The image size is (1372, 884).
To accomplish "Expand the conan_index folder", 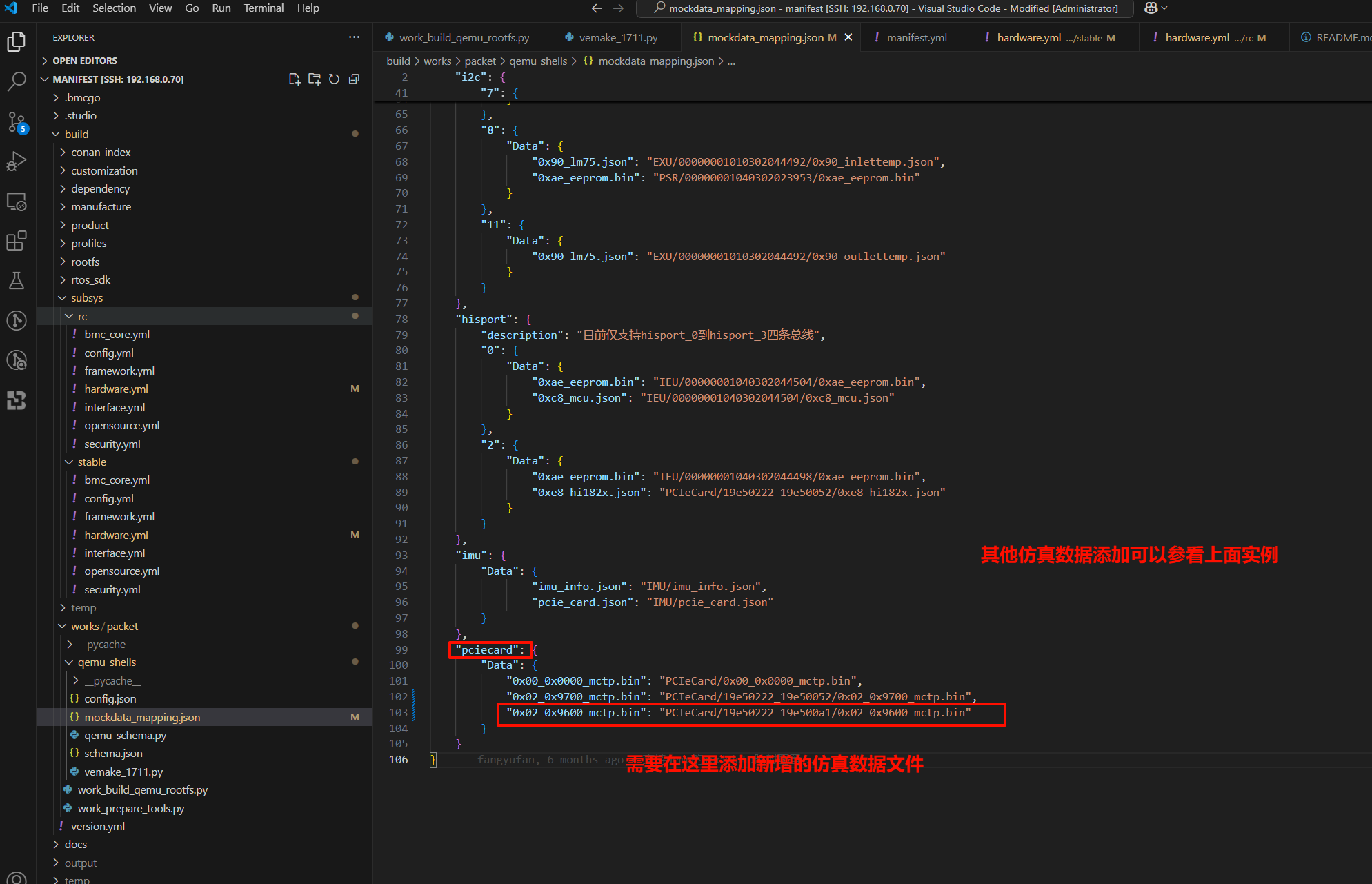I will tap(101, 152).
